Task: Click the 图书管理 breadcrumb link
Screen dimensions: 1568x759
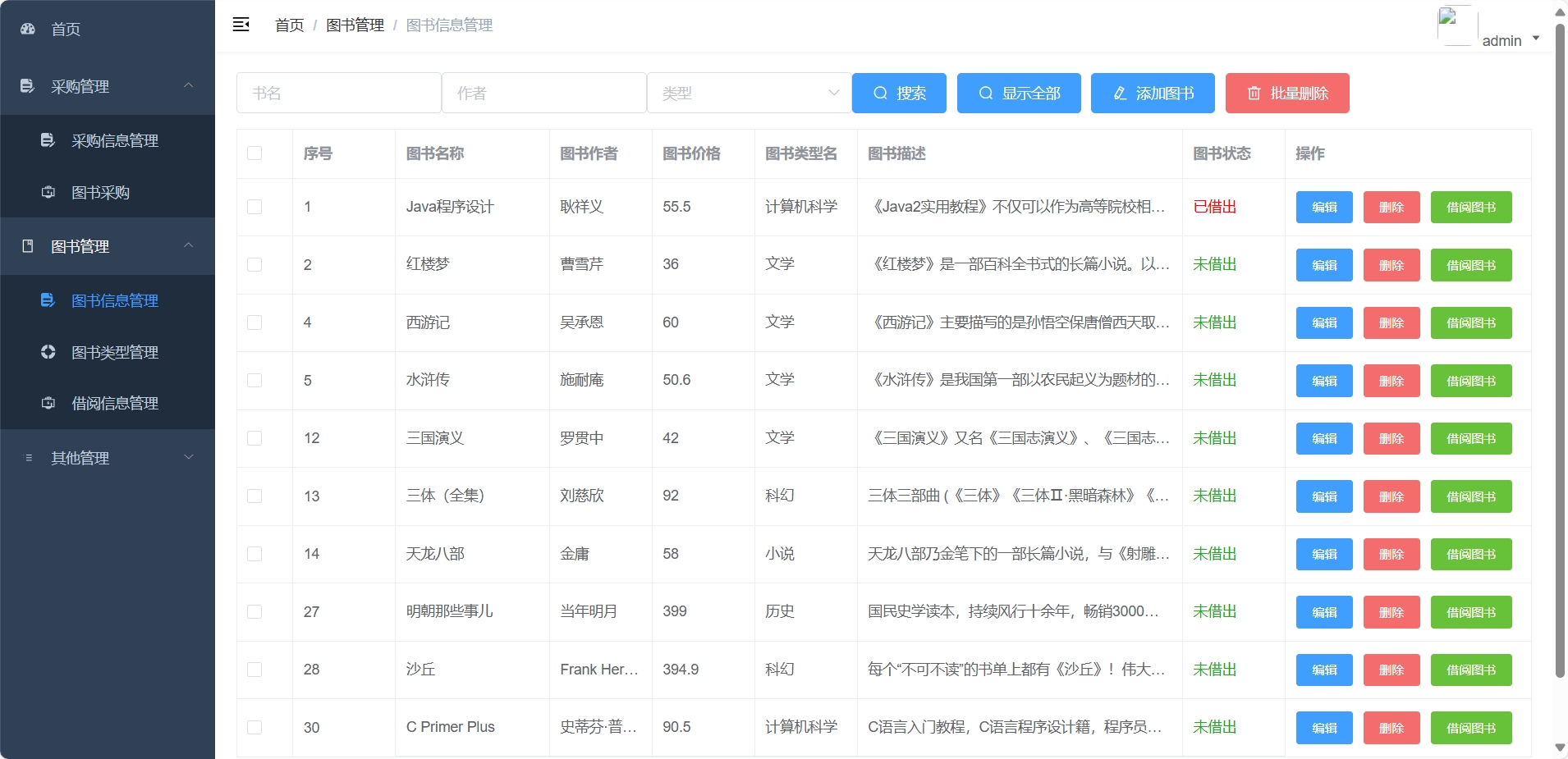Action: pos(355,25)
